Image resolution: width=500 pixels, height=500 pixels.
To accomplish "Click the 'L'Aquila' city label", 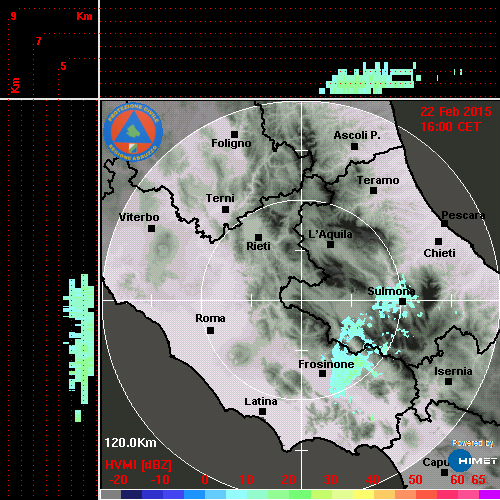I will click(x=330, y=234).
